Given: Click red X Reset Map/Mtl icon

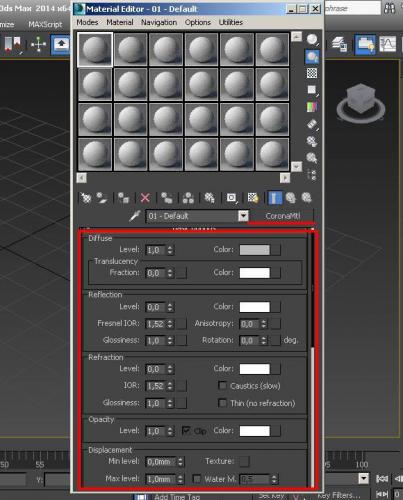Looking at the screenshot, I should tap(145, 198).
